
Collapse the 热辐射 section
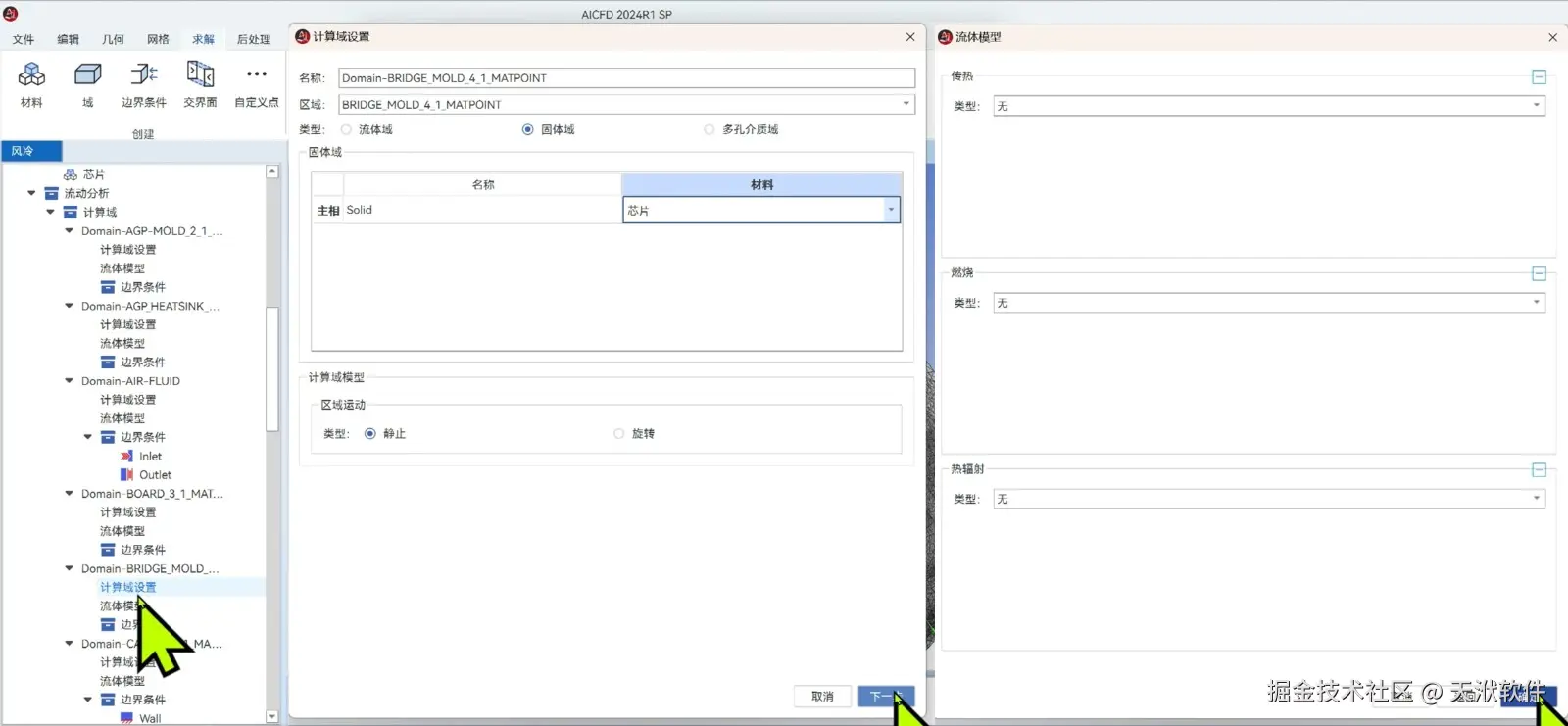click(x=1539, y=470)
